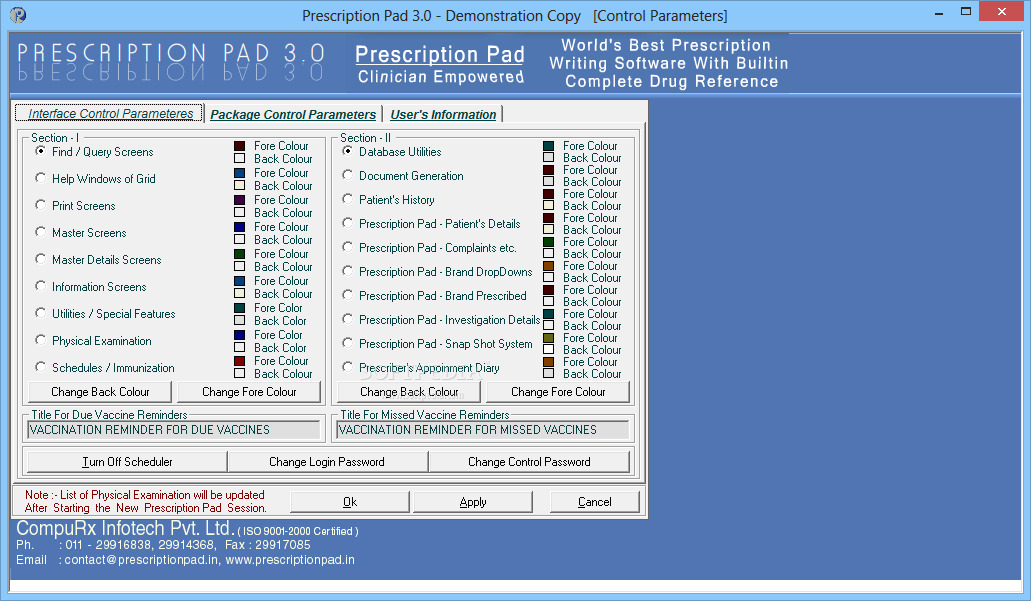Click the Prescription Pad app icon in title bar
Image resolution: width=1031 pixels, height=601 pixels.
(x=18, y=14)
